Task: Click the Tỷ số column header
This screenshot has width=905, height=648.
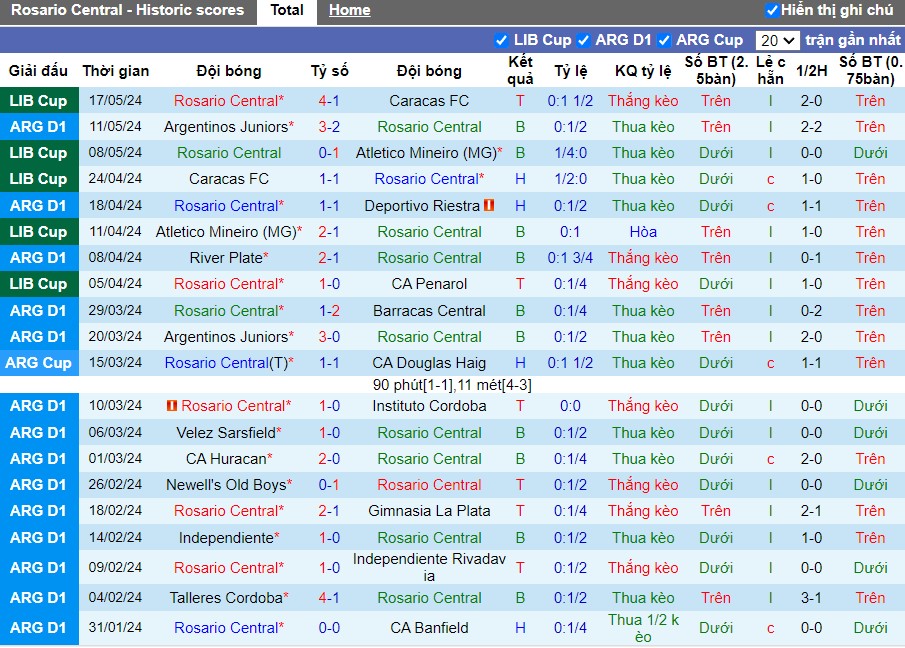Action: coord(329,71)
